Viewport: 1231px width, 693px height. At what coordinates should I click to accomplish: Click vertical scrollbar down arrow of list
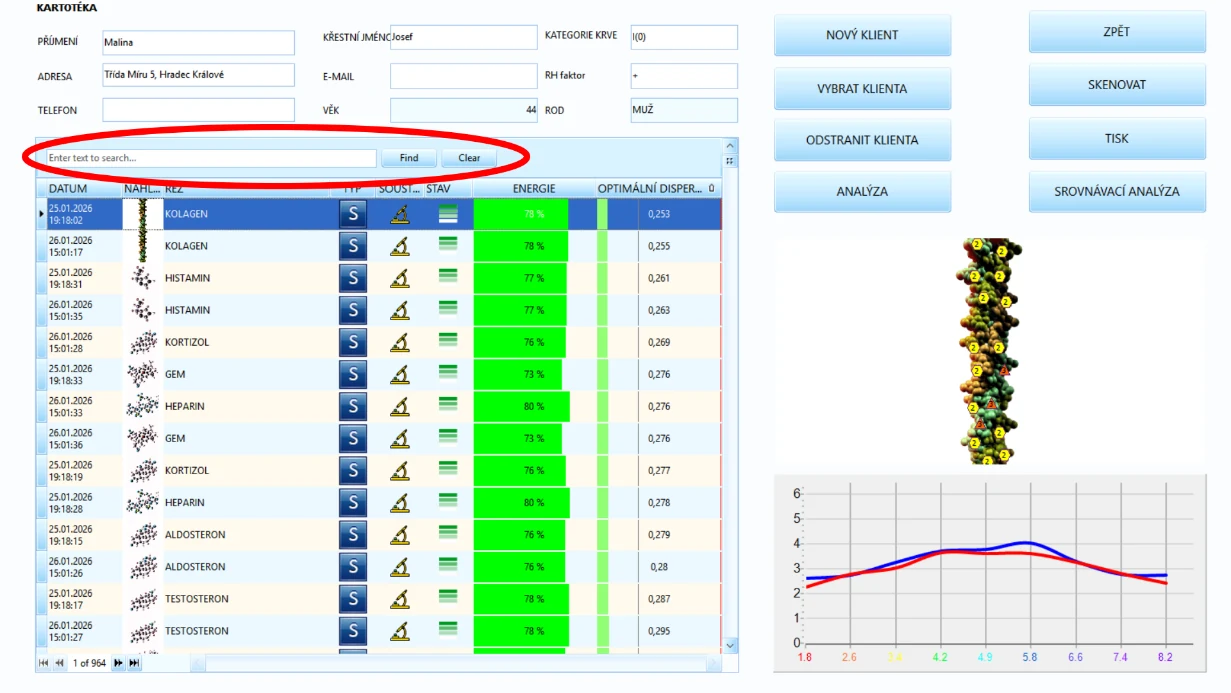coord(730,646)
